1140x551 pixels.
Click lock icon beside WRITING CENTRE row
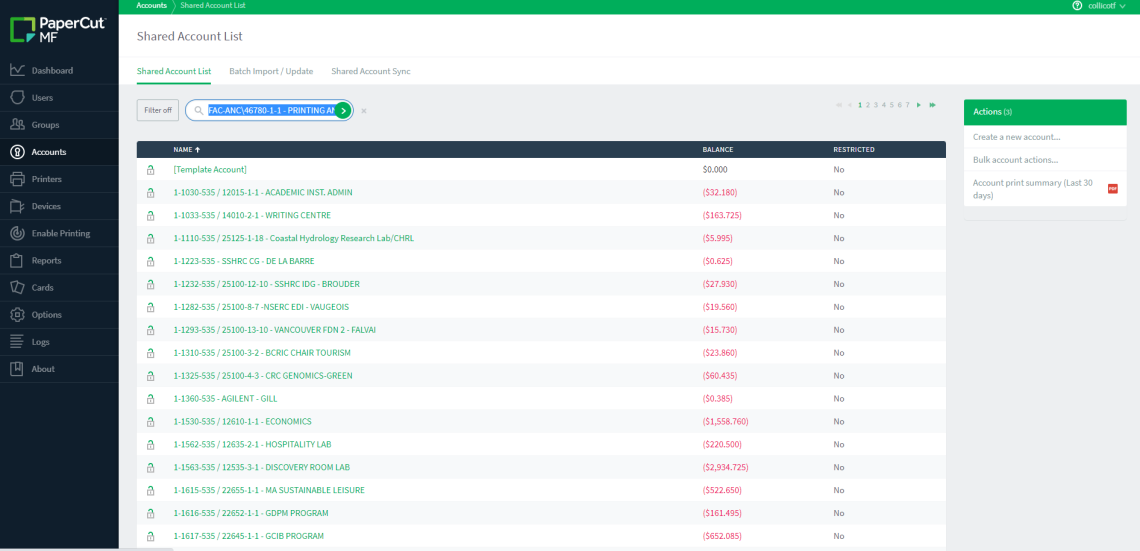coord(150,215)
